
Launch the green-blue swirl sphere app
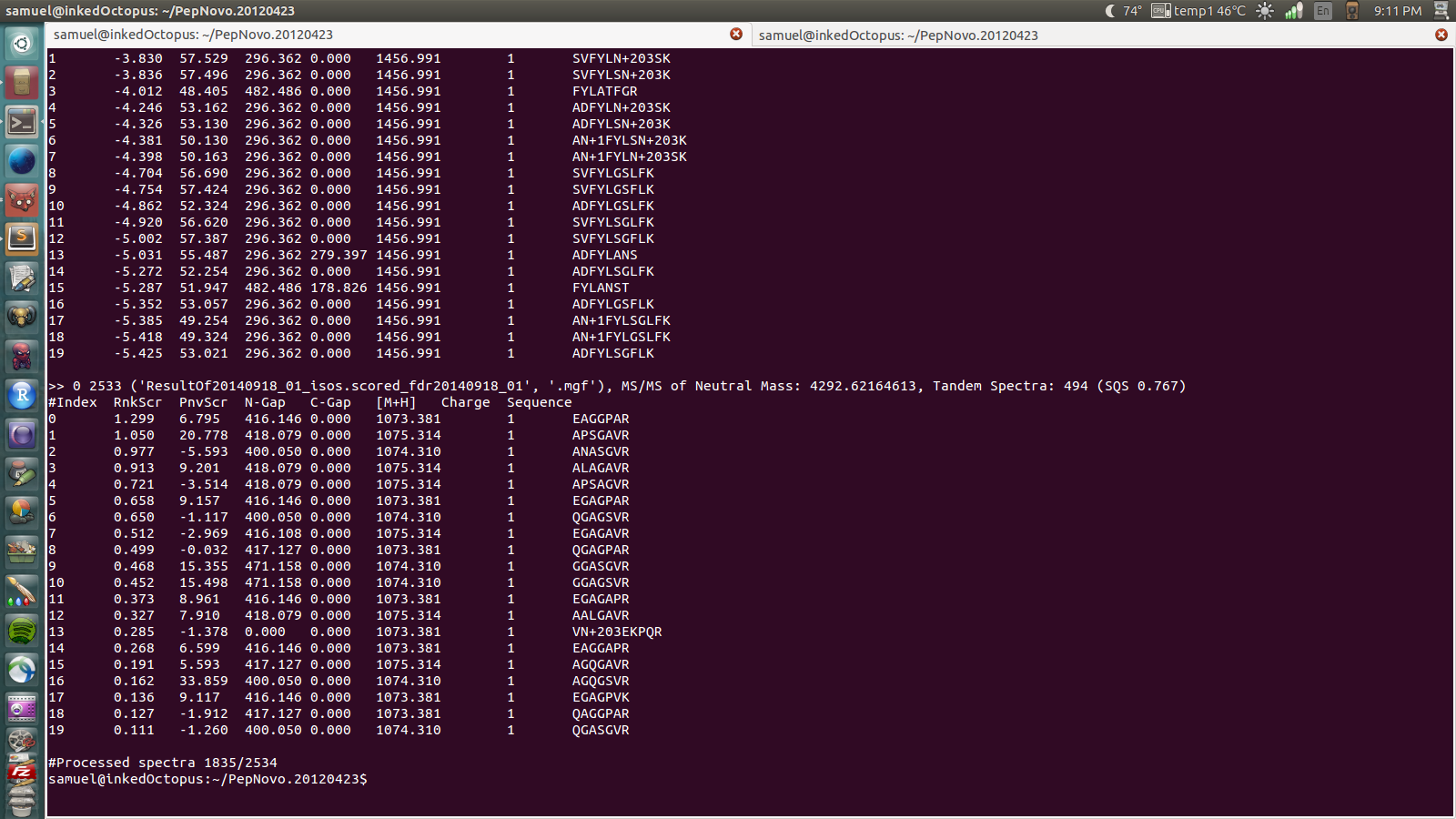coord(22,670)
